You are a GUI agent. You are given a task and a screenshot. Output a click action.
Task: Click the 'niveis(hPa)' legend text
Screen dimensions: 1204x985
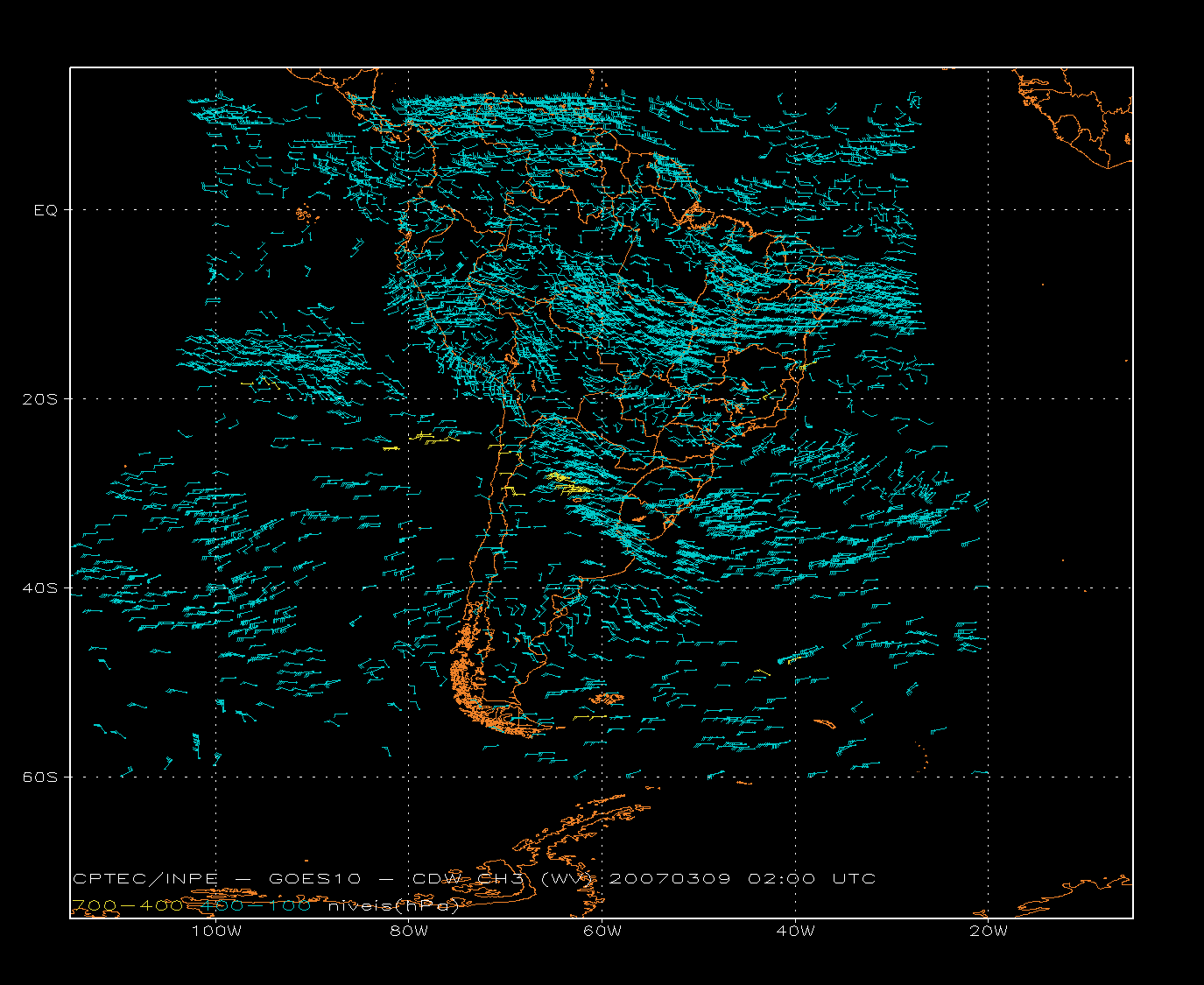point(394,906)
